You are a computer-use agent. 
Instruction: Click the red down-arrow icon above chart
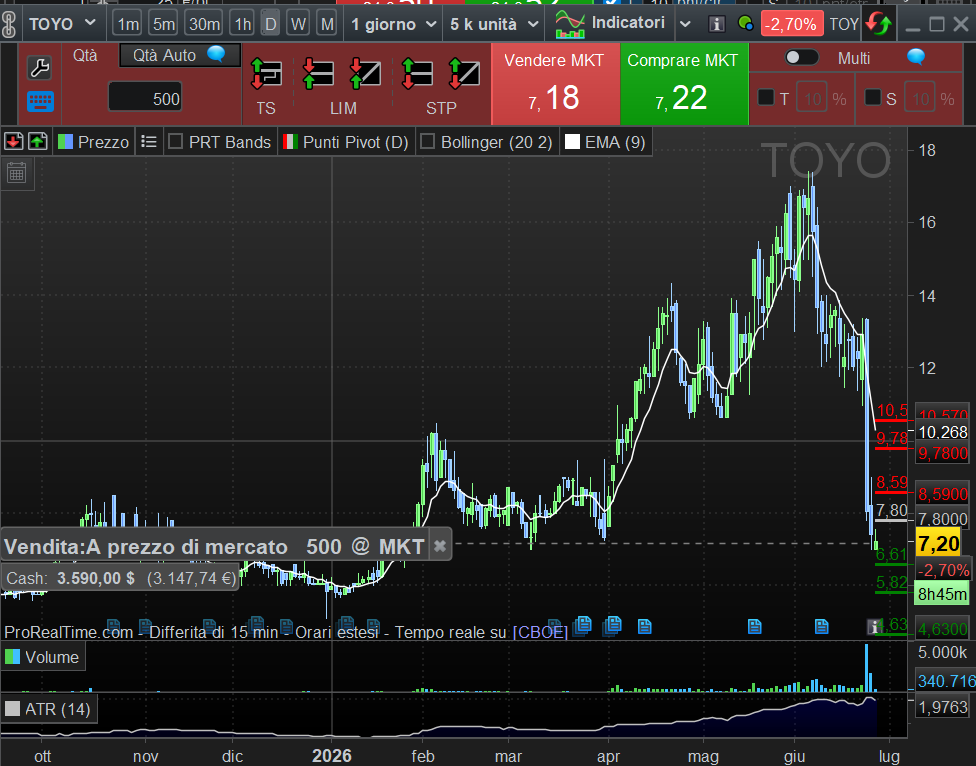pyautogui.click(x=14, y=142)
